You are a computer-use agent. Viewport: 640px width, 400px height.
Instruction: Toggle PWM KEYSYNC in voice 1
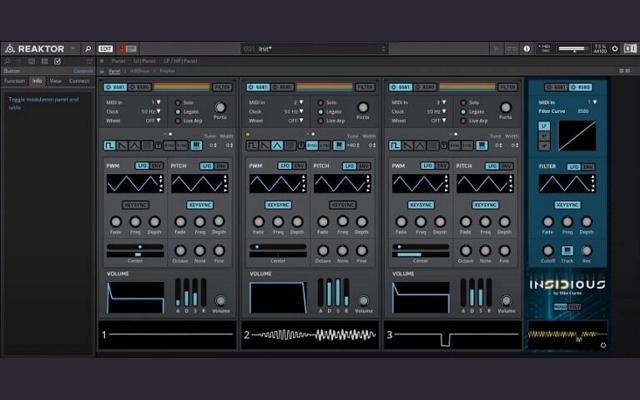tap(136, 205)
